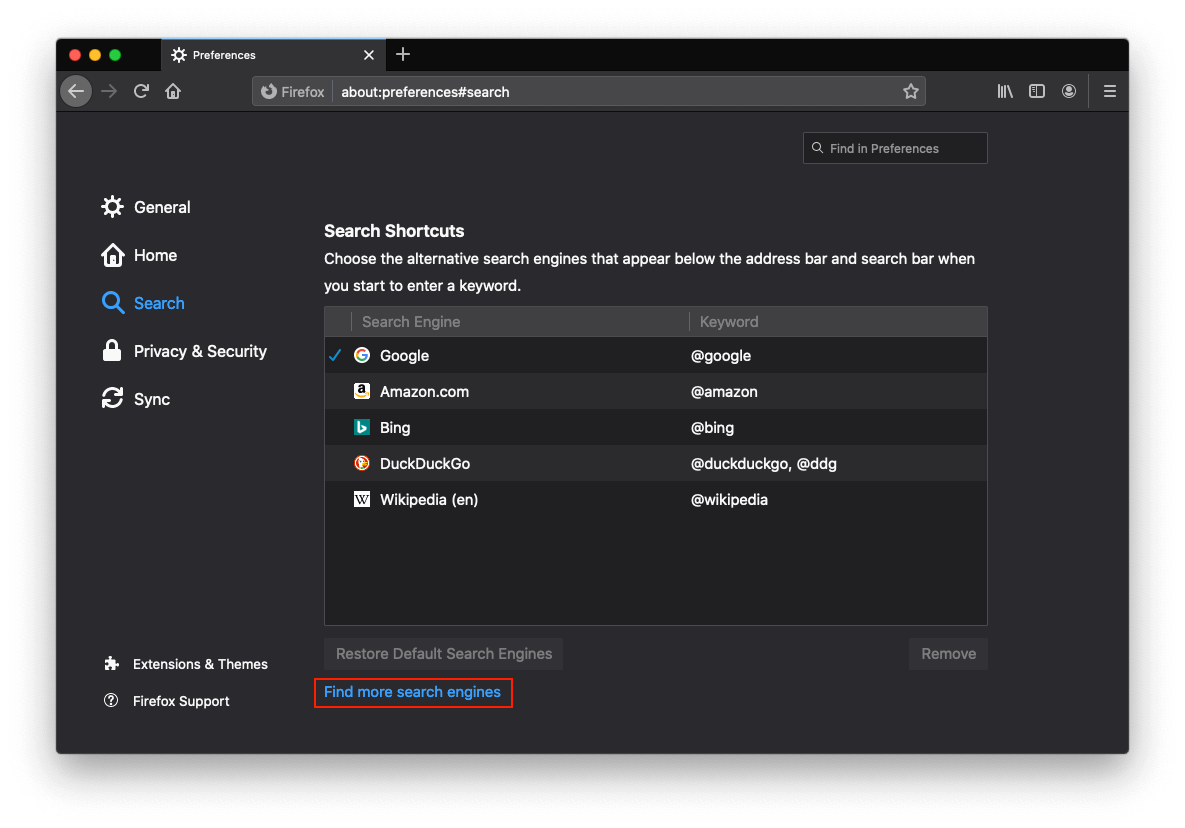
Task: Click the Find in Preferences field
Action: pos(895,147)
